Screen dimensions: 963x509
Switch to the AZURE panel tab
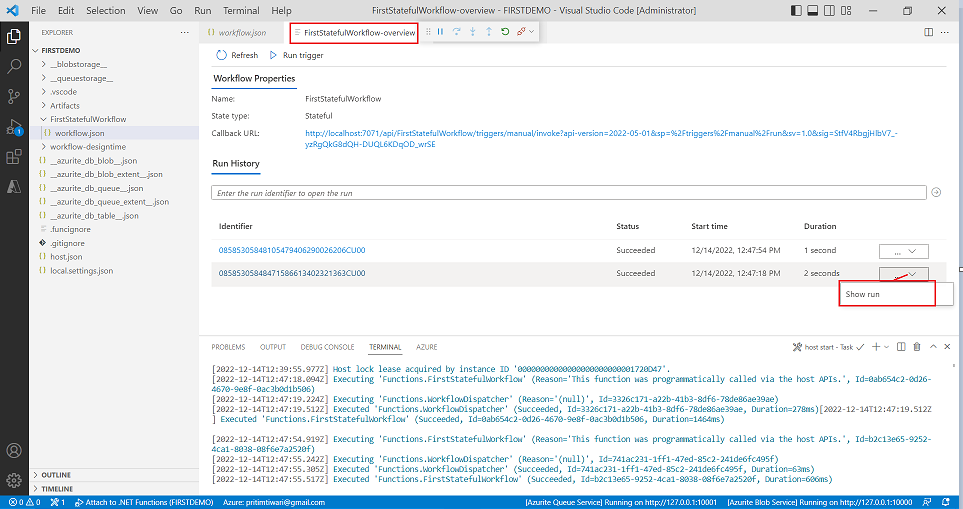(427, 347)
